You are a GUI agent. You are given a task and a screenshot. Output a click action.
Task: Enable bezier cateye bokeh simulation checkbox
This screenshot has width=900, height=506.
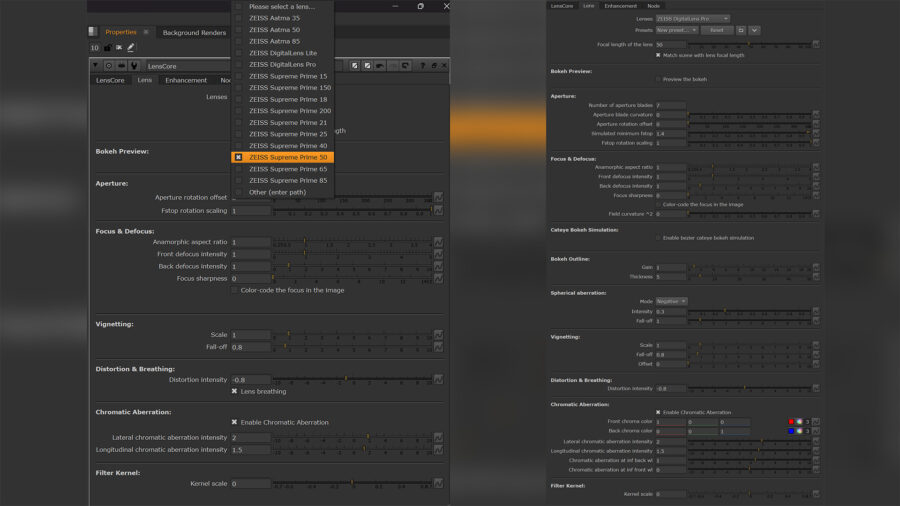pyautogui.click(x=658, y=238)
